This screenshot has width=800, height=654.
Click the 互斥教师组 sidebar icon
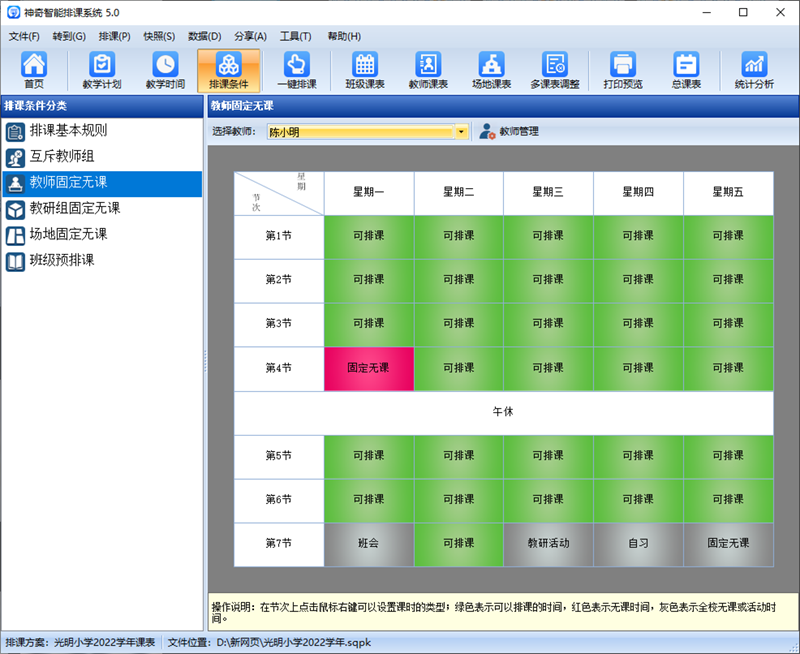[x=15, y=158]
